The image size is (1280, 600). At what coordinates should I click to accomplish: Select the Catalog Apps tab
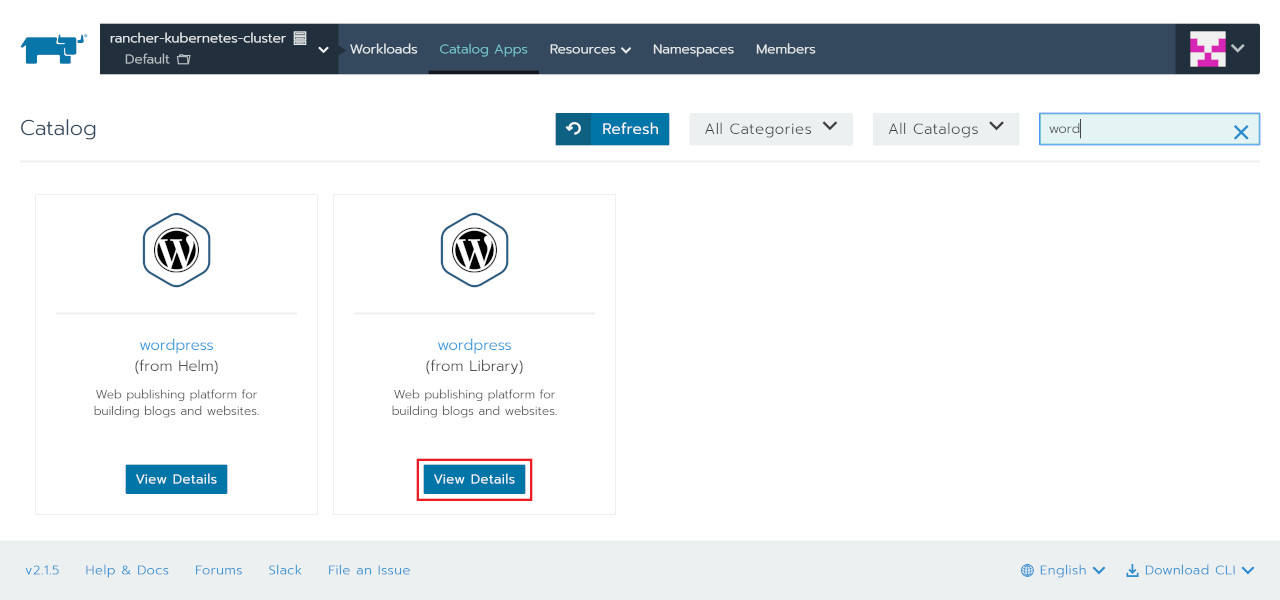coord(483,49)
